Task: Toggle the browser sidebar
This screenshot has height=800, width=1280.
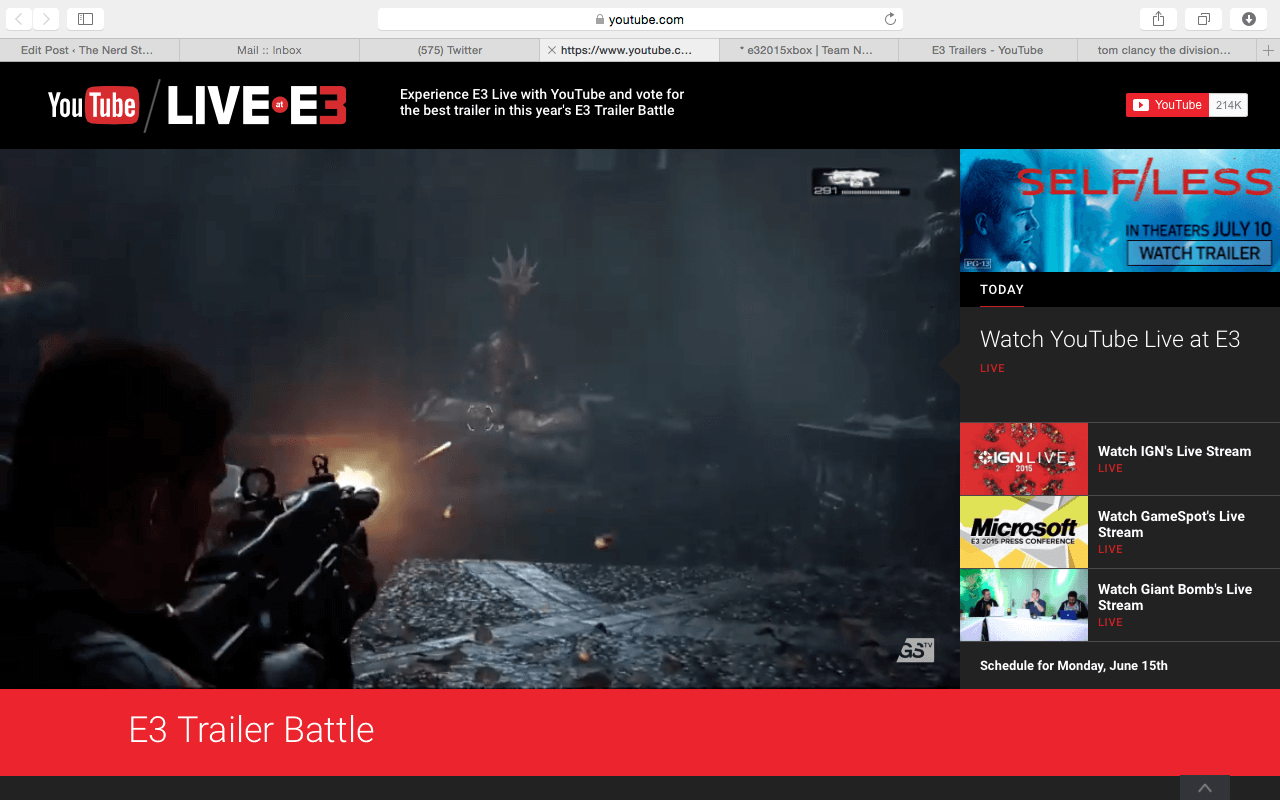Action: (85, 18)
